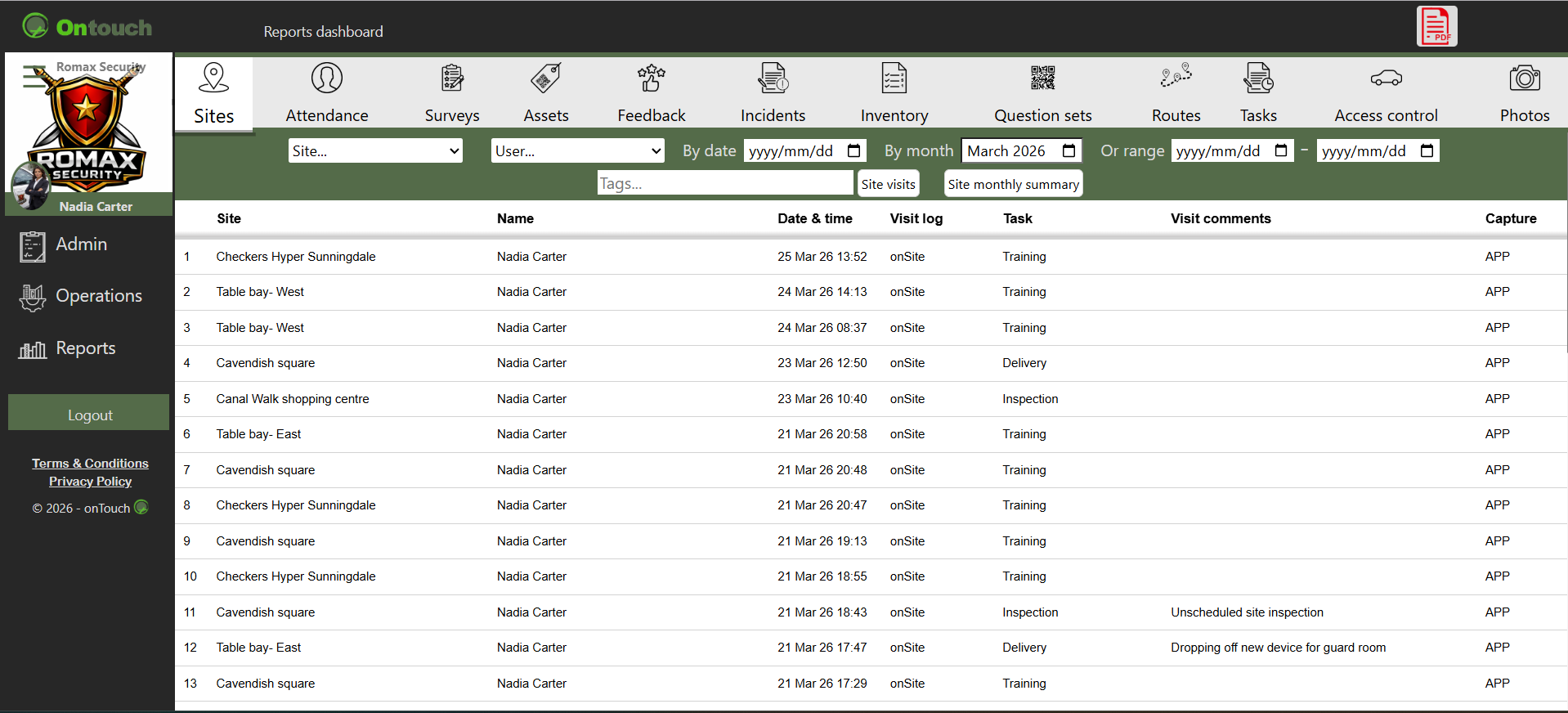Click the Site monthly summary button

tap(1013, 184)
